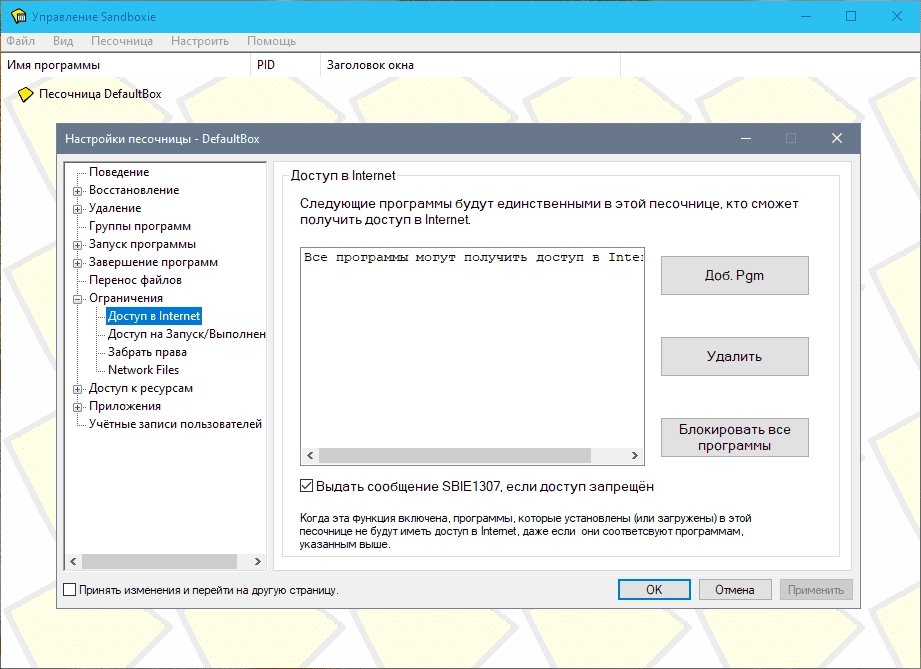The image size is (921, 669).
Task: Click settings tree horizontal scrollbar thumb
Action: [x=159, y=562]
